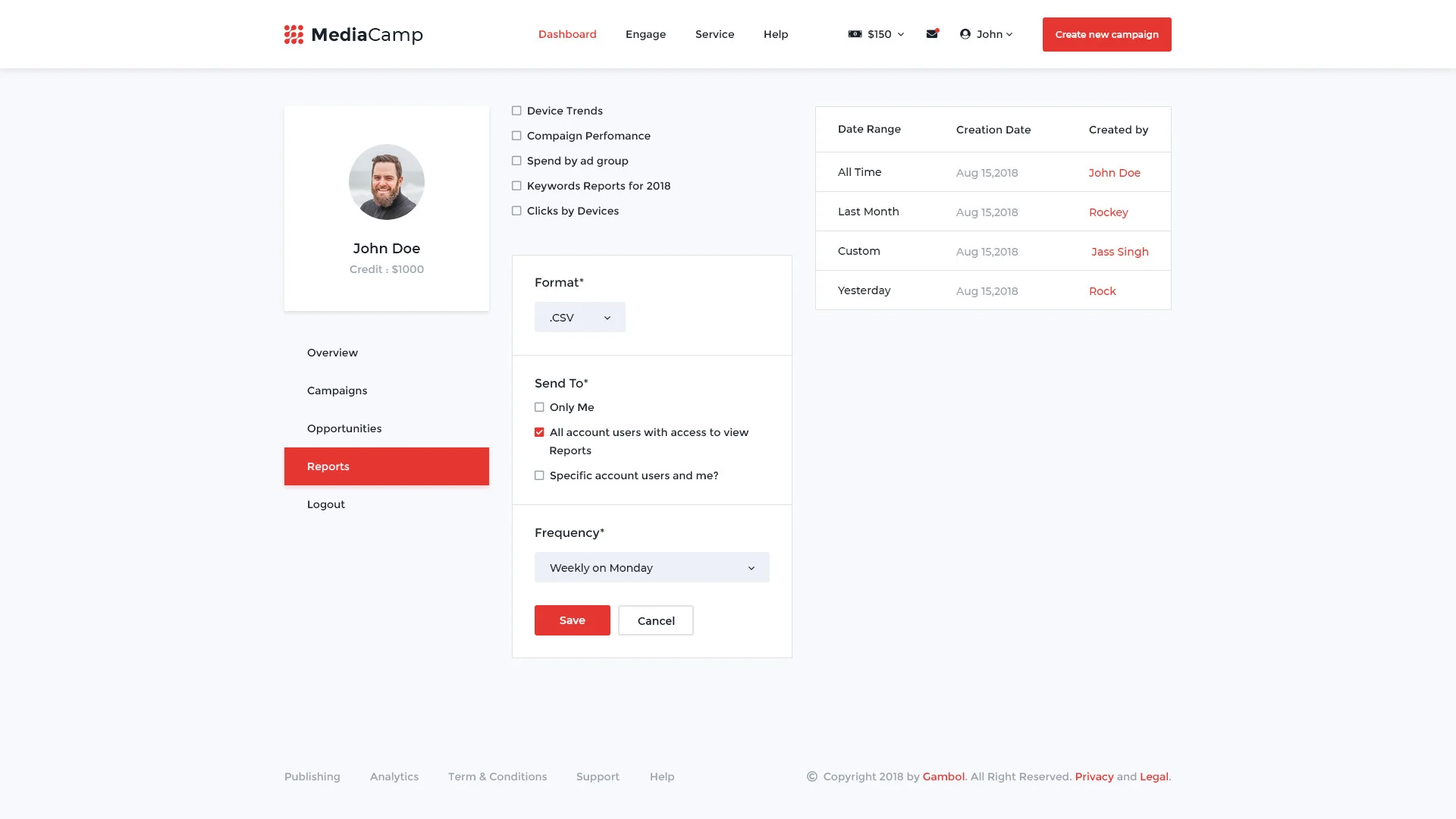Go to the Engage menu item
1456x819 pixels.
pos(645,34)
